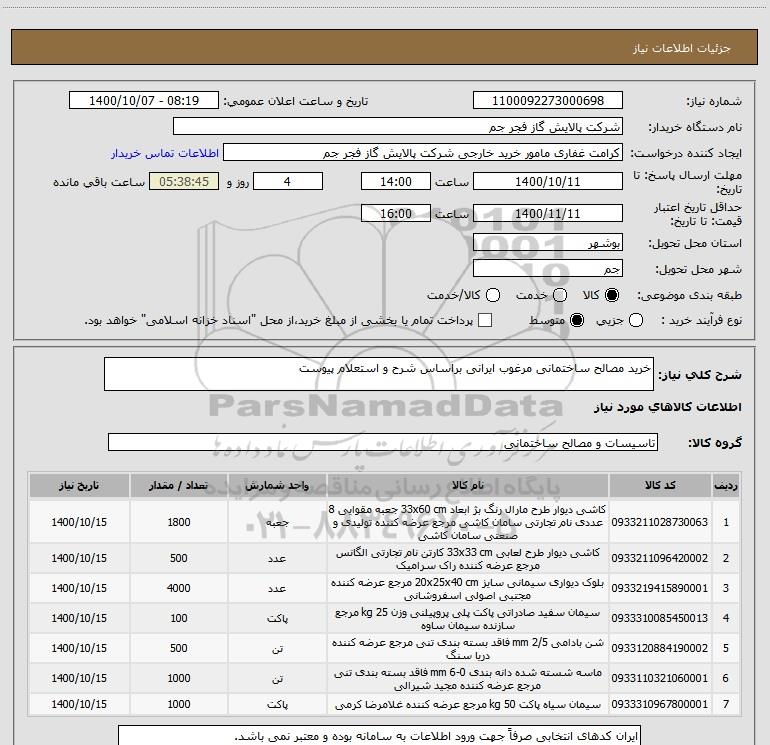The height and width of the screenshot is (745, 770).
Task: Click the quantity 100 in row 4
Action: click(179, 618)
